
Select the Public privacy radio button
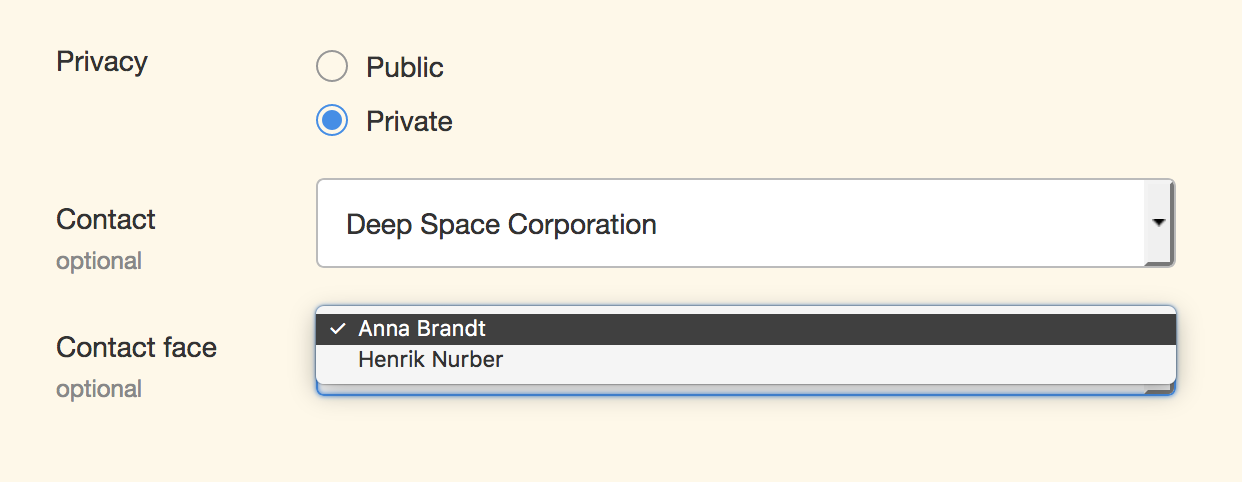pos(331,67)
